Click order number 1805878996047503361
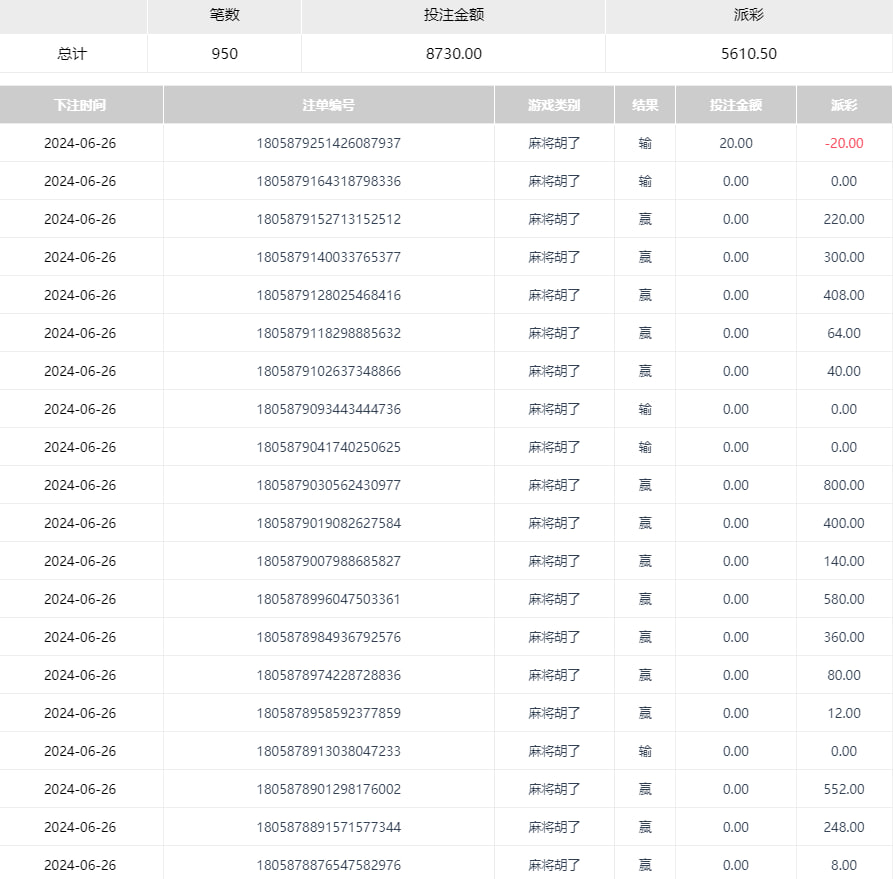Image resolution: width=893 pixels, height=879 pixels. point(328,599)
